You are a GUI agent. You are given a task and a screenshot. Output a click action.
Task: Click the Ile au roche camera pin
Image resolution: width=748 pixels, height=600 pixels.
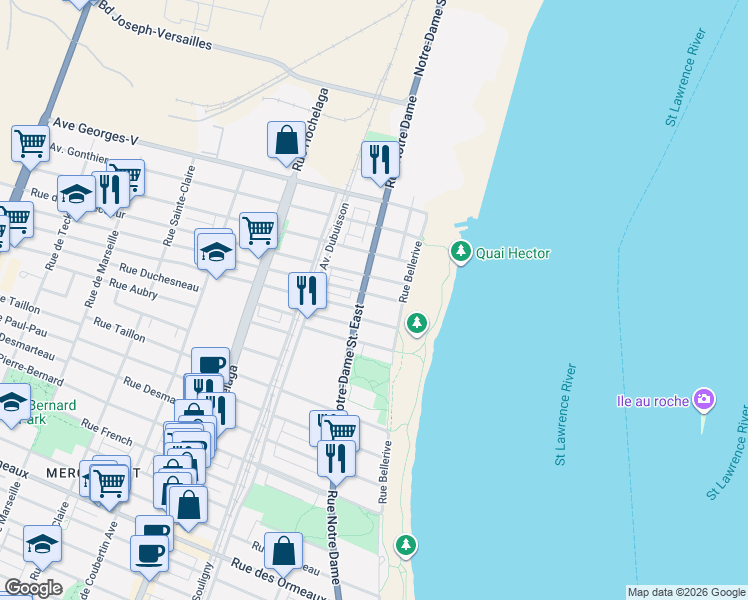[x=704, y=400]
